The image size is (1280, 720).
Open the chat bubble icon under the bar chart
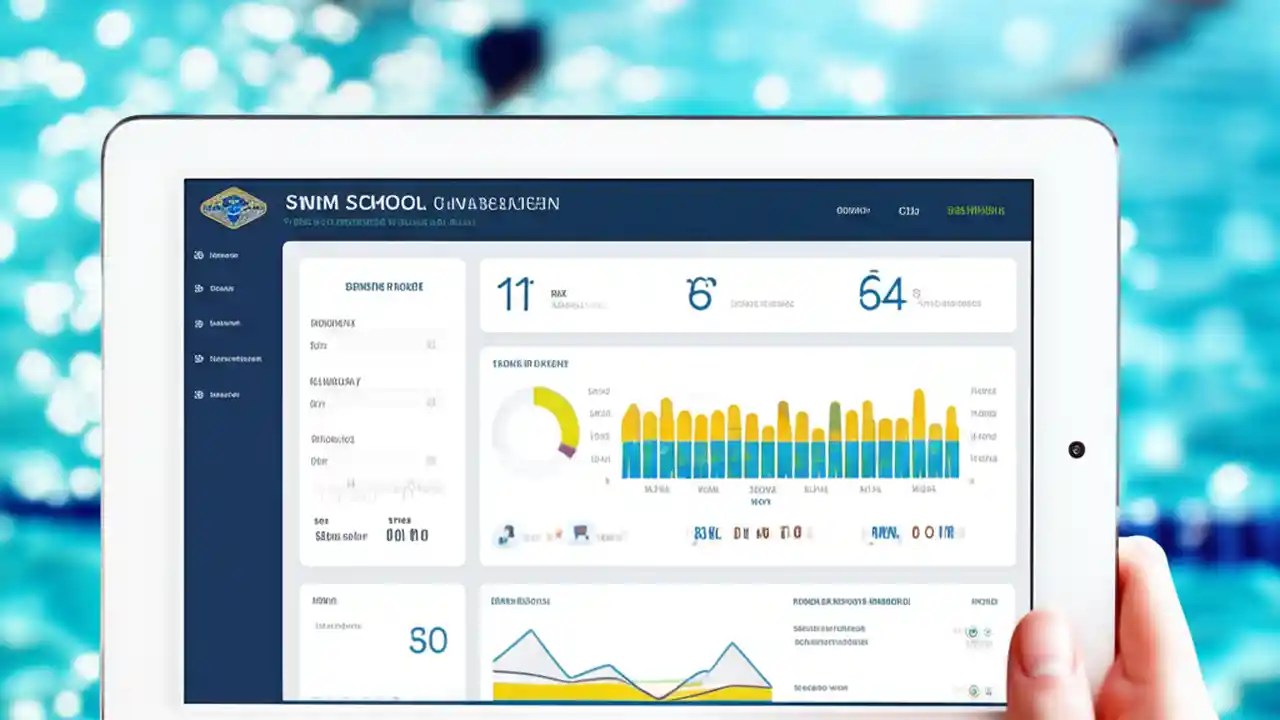tap(578, 534)
